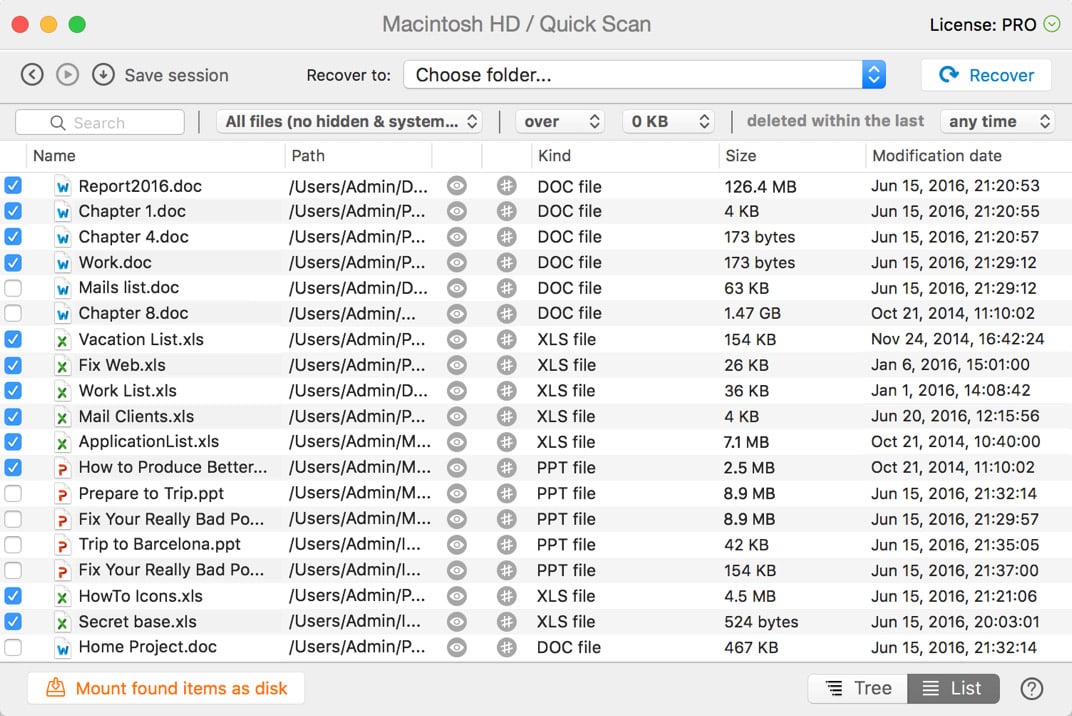1072x716 pixels.
Task: Sort by the Kind column header
Action: point(625,156)
